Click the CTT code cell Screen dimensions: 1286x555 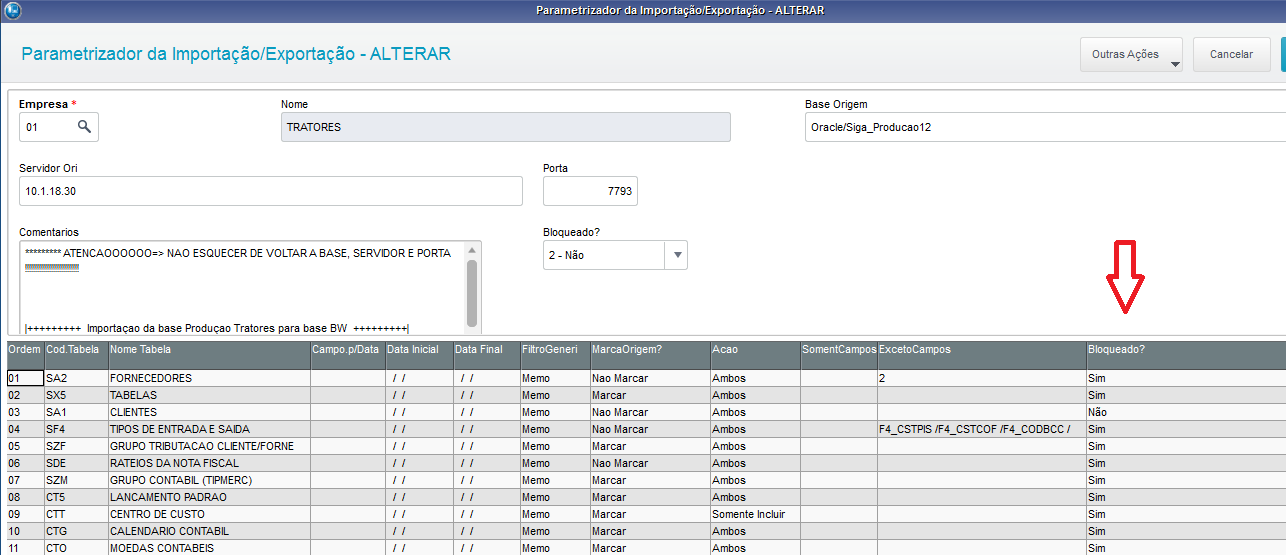pos(76,515)
